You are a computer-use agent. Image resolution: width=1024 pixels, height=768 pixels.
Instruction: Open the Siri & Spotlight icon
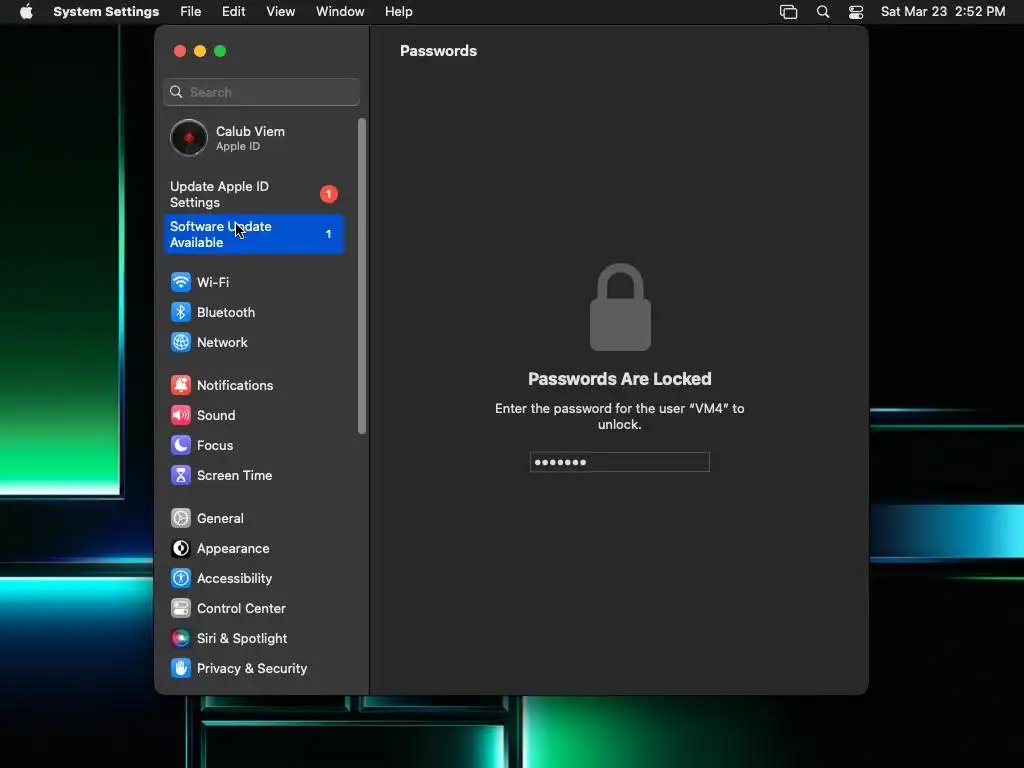tap(181, 639)
